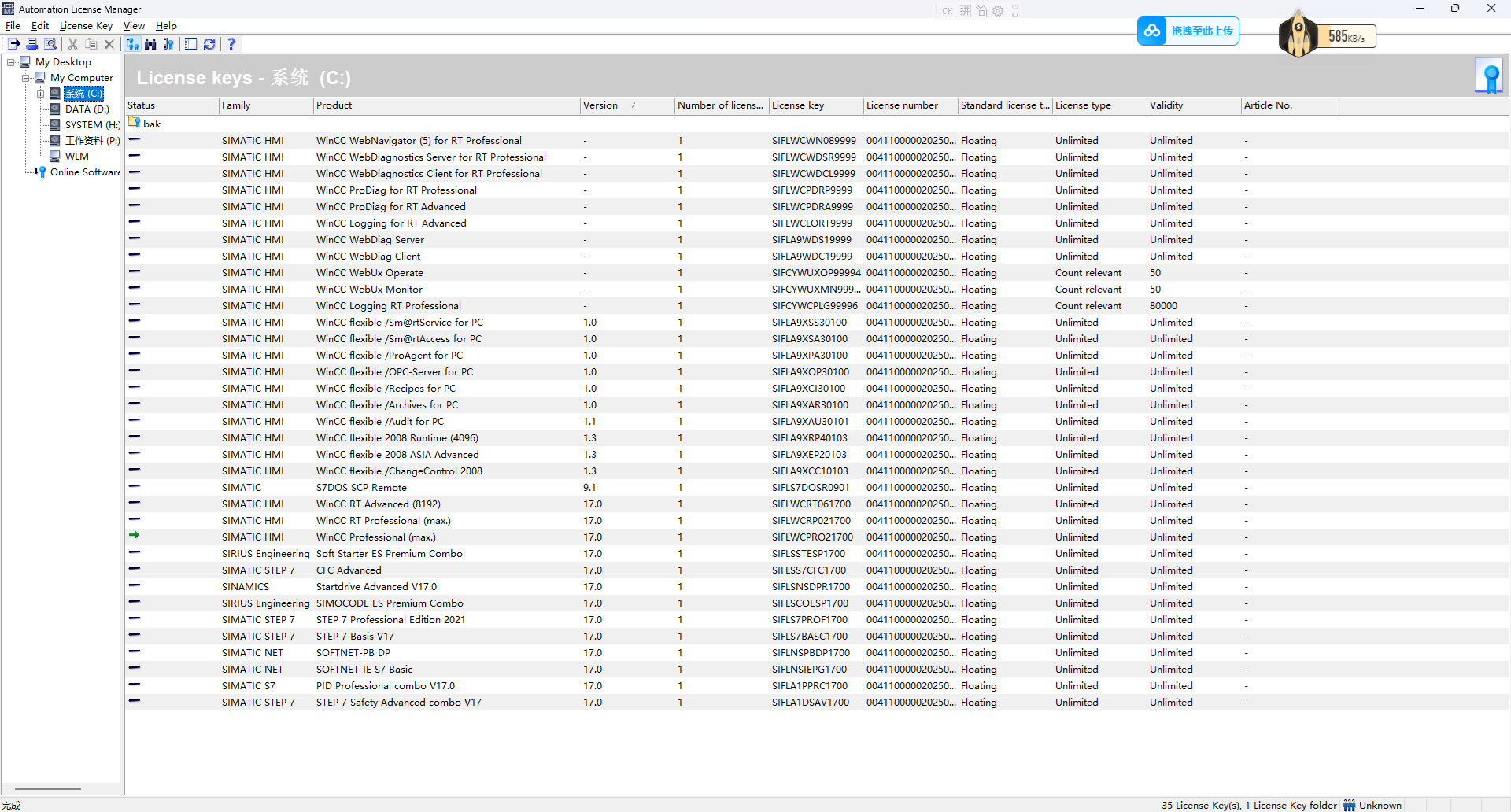
Task: Select DATA (D:) drive in tree
Action: (x=87, y=109)
